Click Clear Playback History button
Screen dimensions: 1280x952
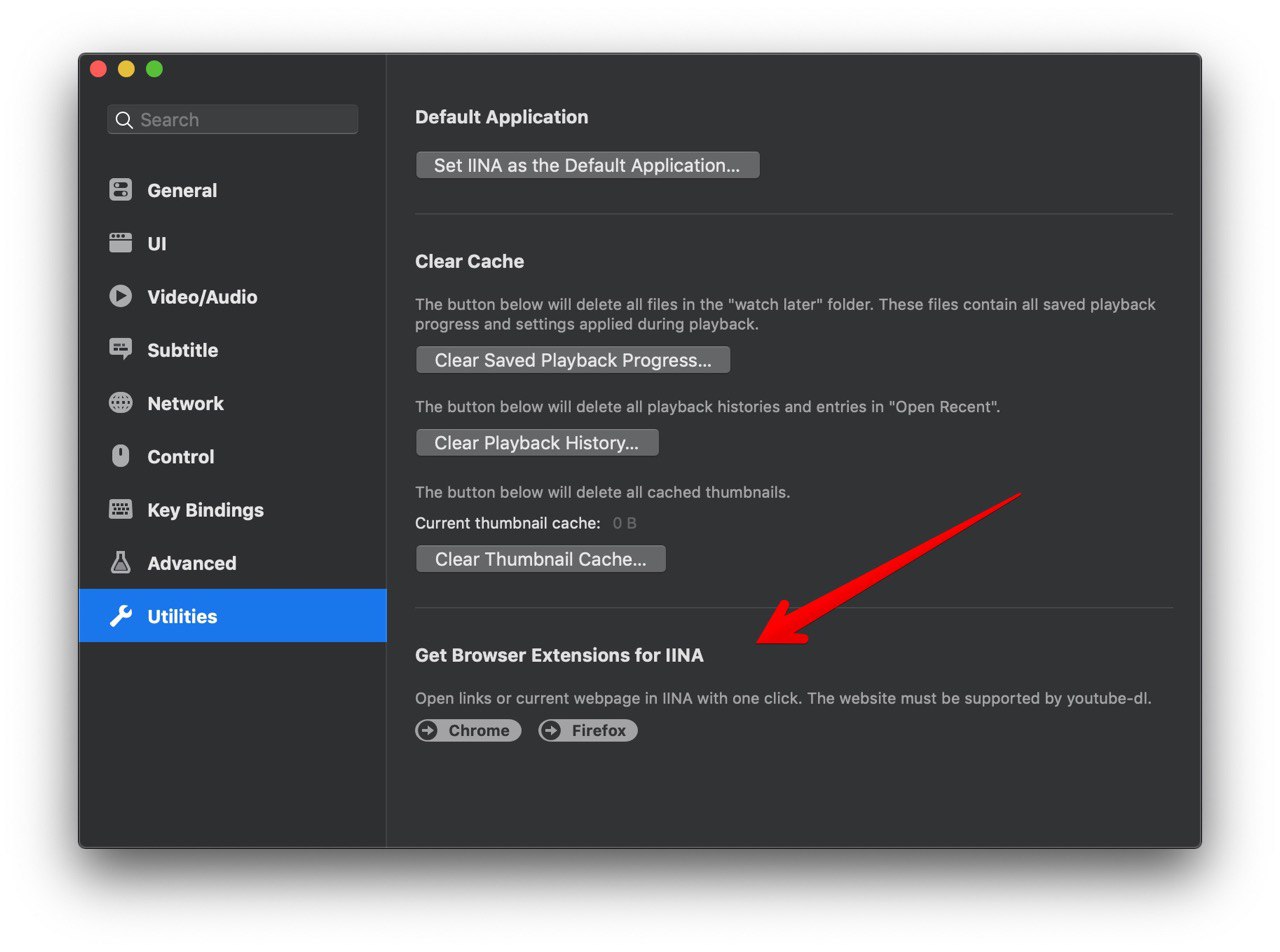537,443
